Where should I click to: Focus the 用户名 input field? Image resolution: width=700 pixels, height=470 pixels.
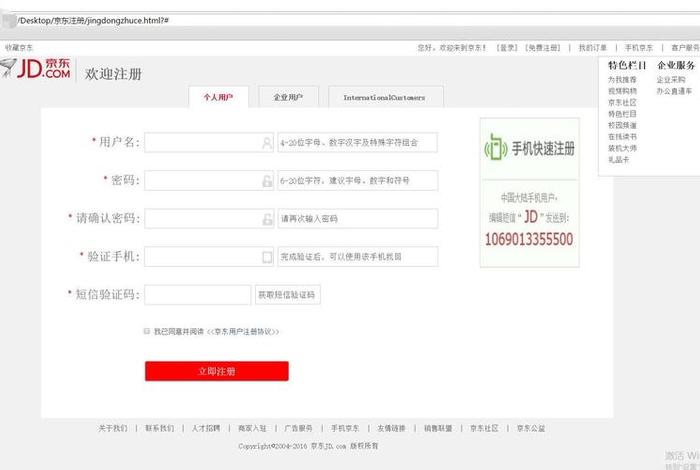[x=201, y=143]
